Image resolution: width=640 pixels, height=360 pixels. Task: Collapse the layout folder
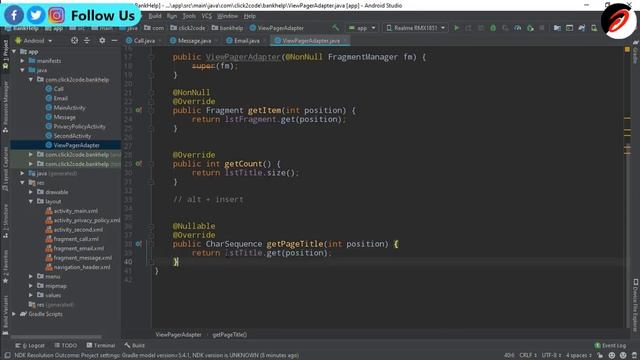tap(31, 202)
